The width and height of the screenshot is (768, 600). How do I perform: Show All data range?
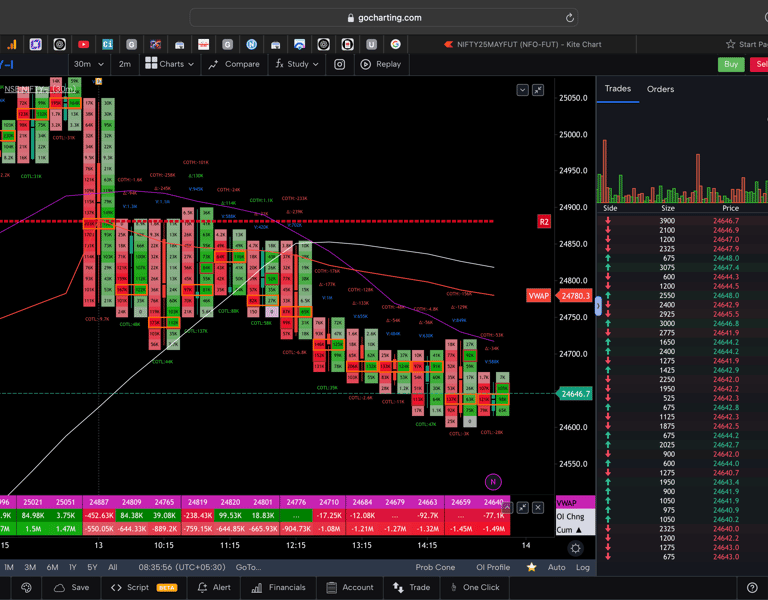tap(113, 567)
